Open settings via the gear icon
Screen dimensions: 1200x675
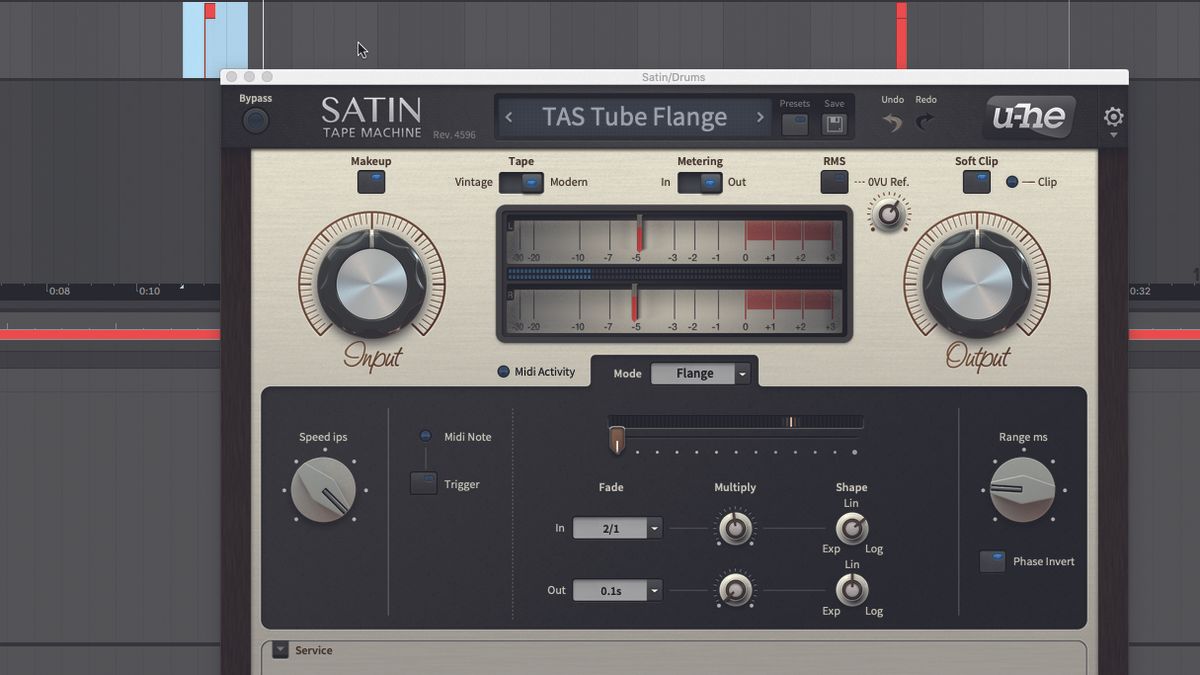tap(1113, 117)
